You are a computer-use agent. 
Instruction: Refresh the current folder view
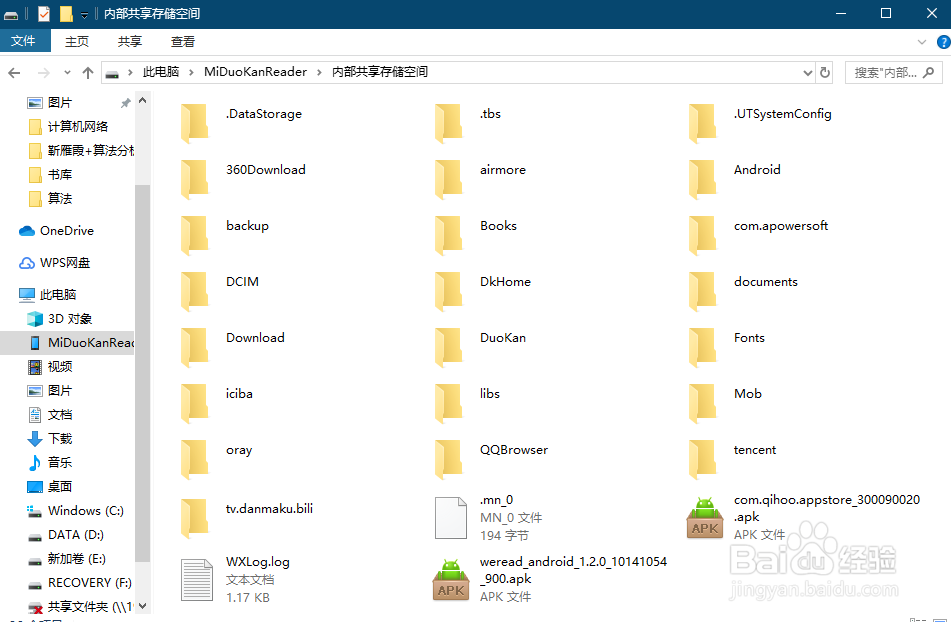[825, 73]
